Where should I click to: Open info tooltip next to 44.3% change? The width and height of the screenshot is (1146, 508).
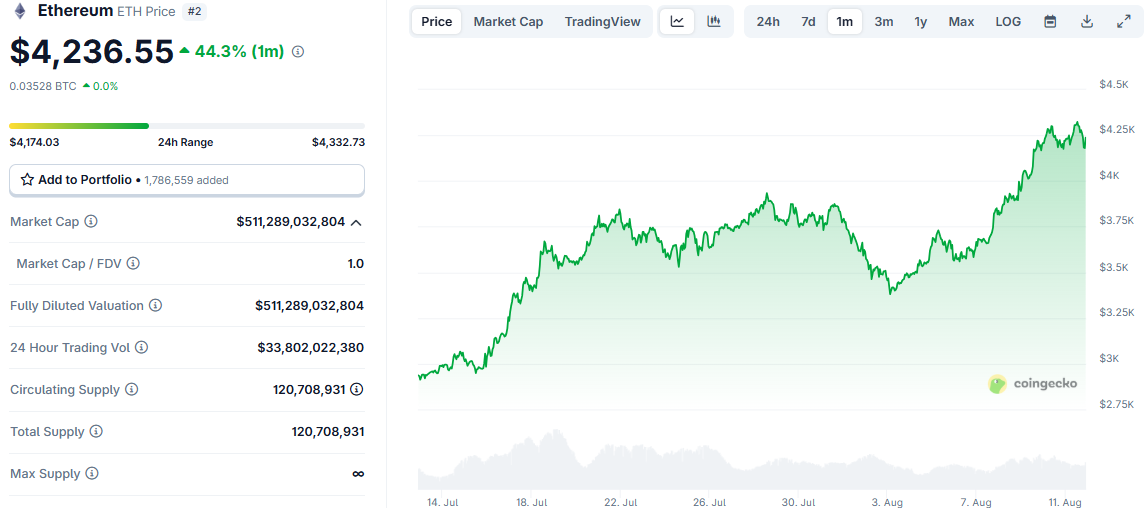298,51
